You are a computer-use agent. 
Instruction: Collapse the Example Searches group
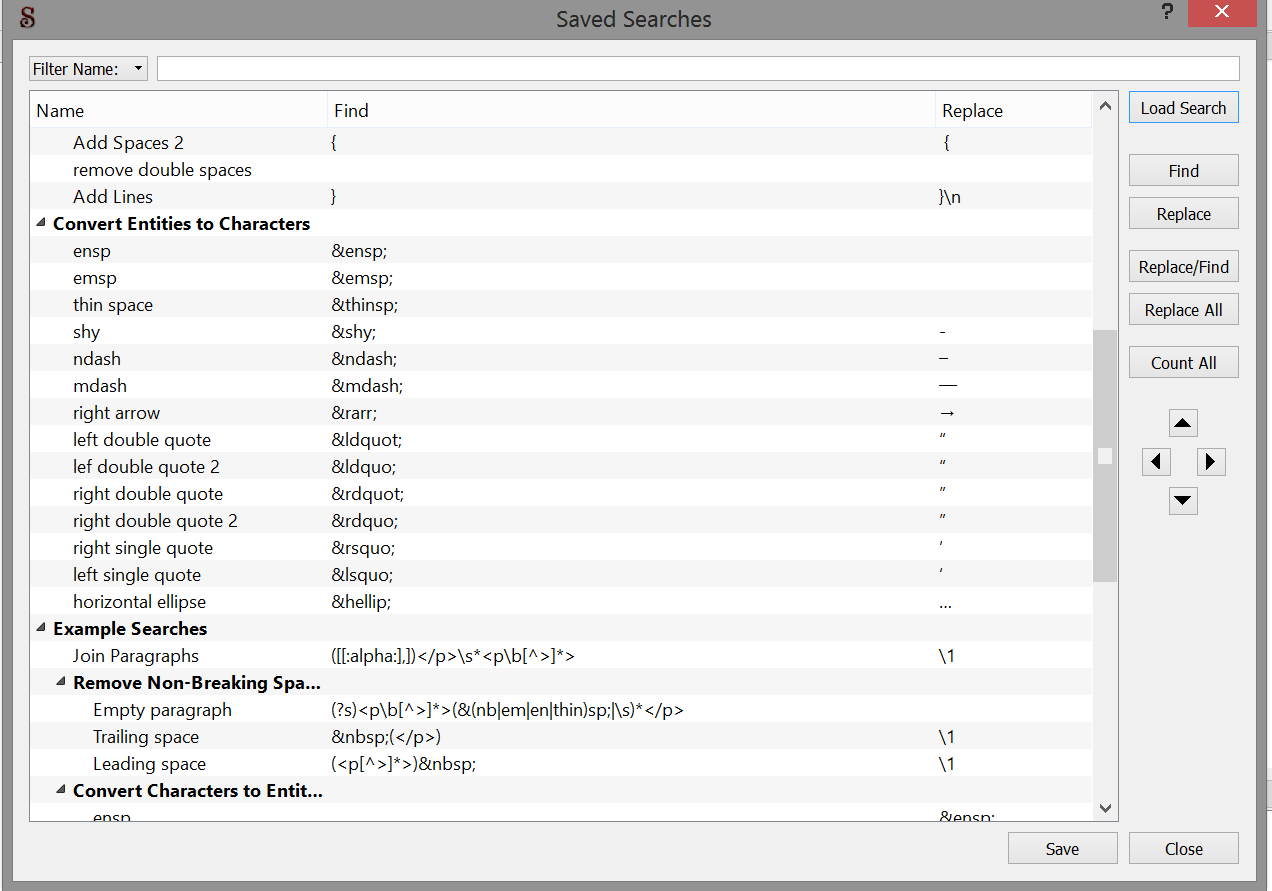pos(41,629)
